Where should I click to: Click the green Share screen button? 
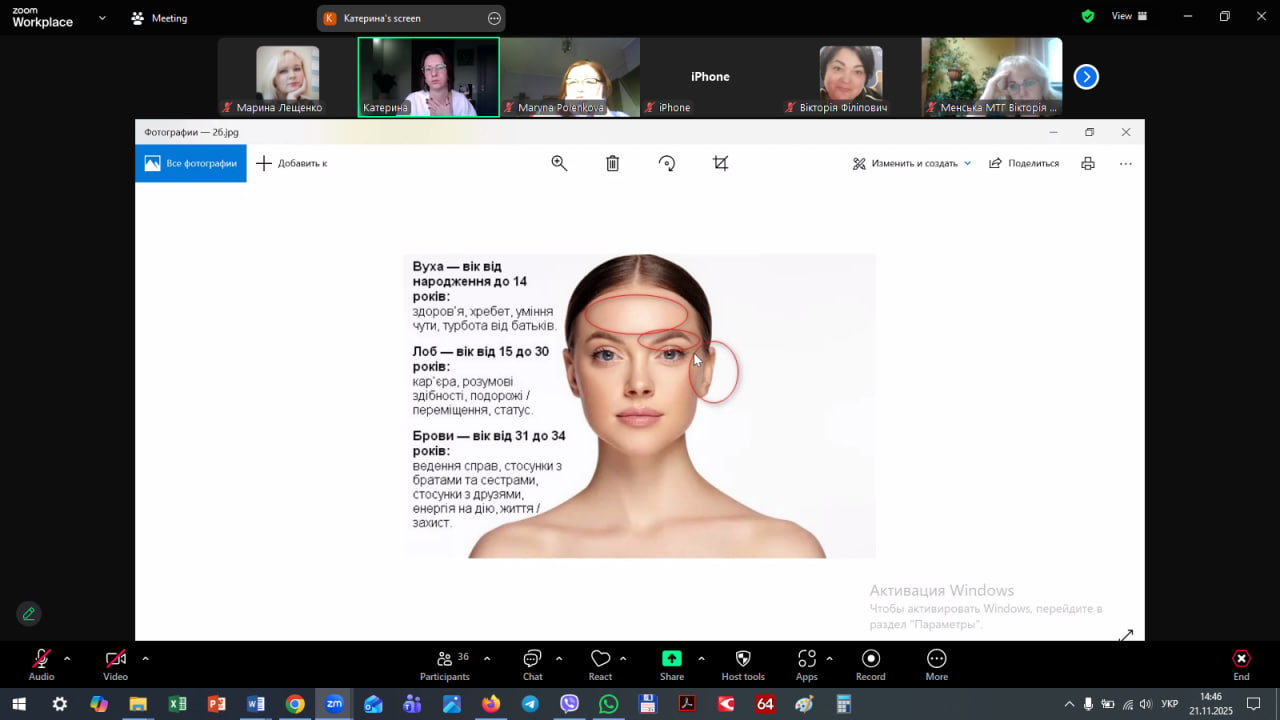click(x=672, y=664)
